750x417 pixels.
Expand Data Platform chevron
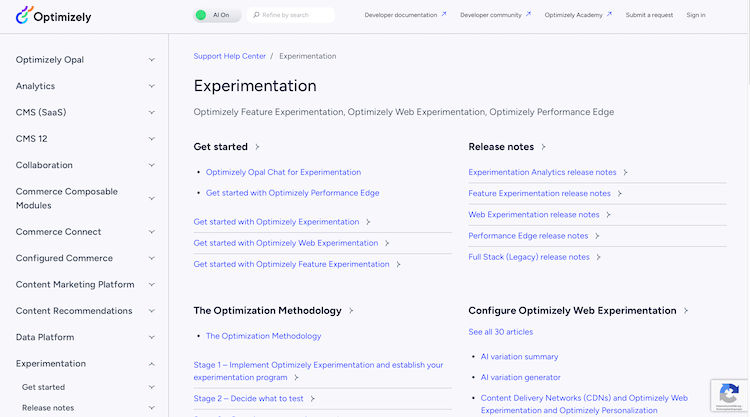tap(152, 337)
